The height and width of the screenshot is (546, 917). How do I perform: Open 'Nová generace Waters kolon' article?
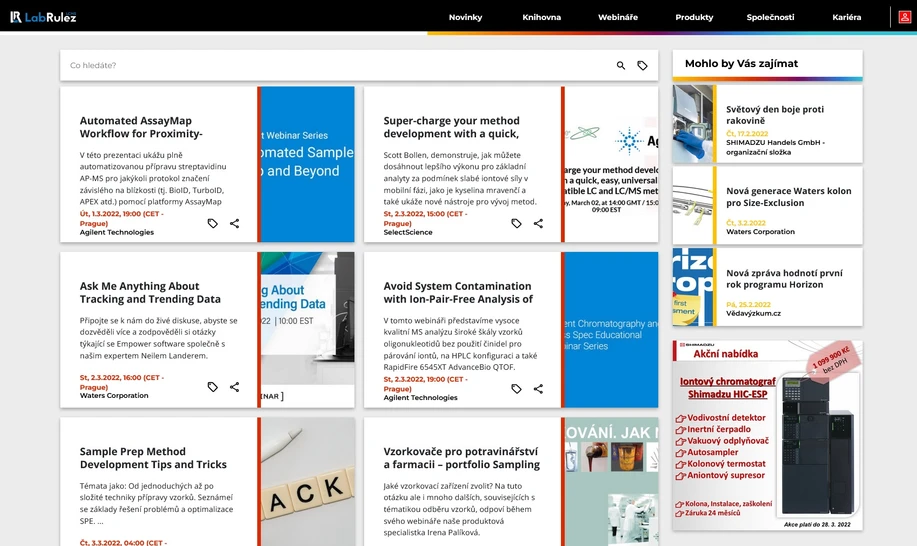[788, 196]
